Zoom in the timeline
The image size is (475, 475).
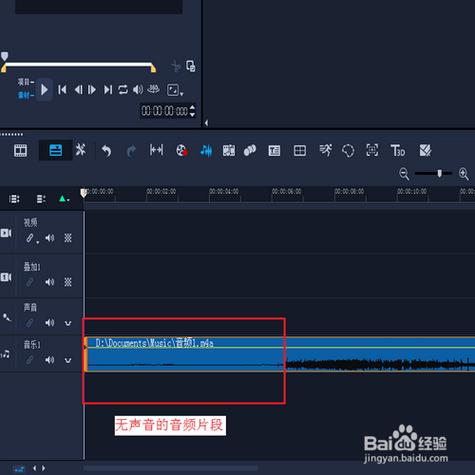click(x=464, y=174)
